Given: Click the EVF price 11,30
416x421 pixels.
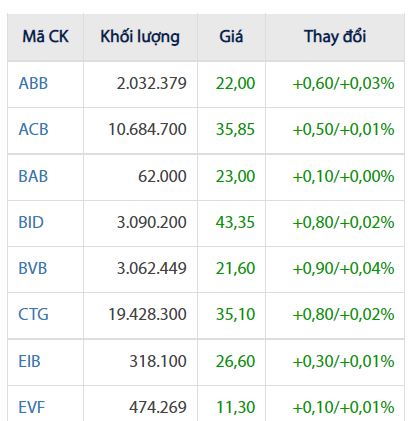Looking at the screenshot, I should pyautogui.click(x=236, y=407).
